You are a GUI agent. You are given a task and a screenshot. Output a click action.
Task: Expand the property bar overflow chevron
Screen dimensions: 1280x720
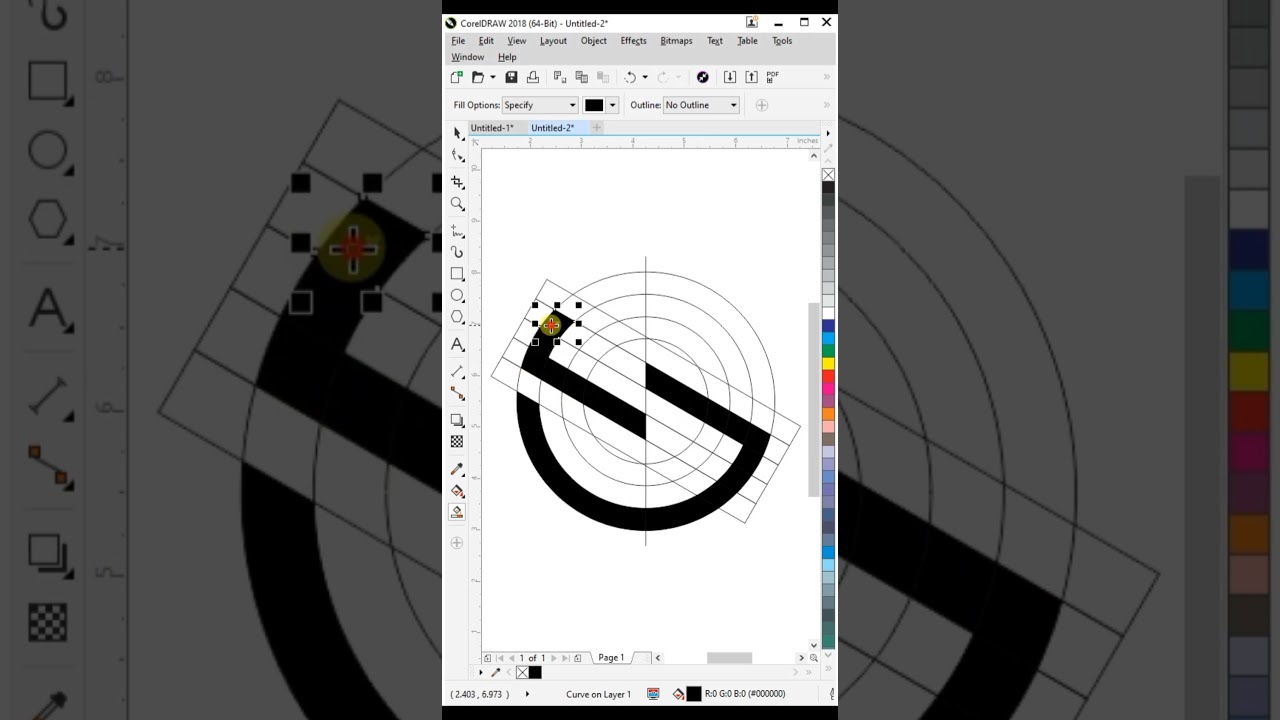pyautogui.click(x=827, y=105)
